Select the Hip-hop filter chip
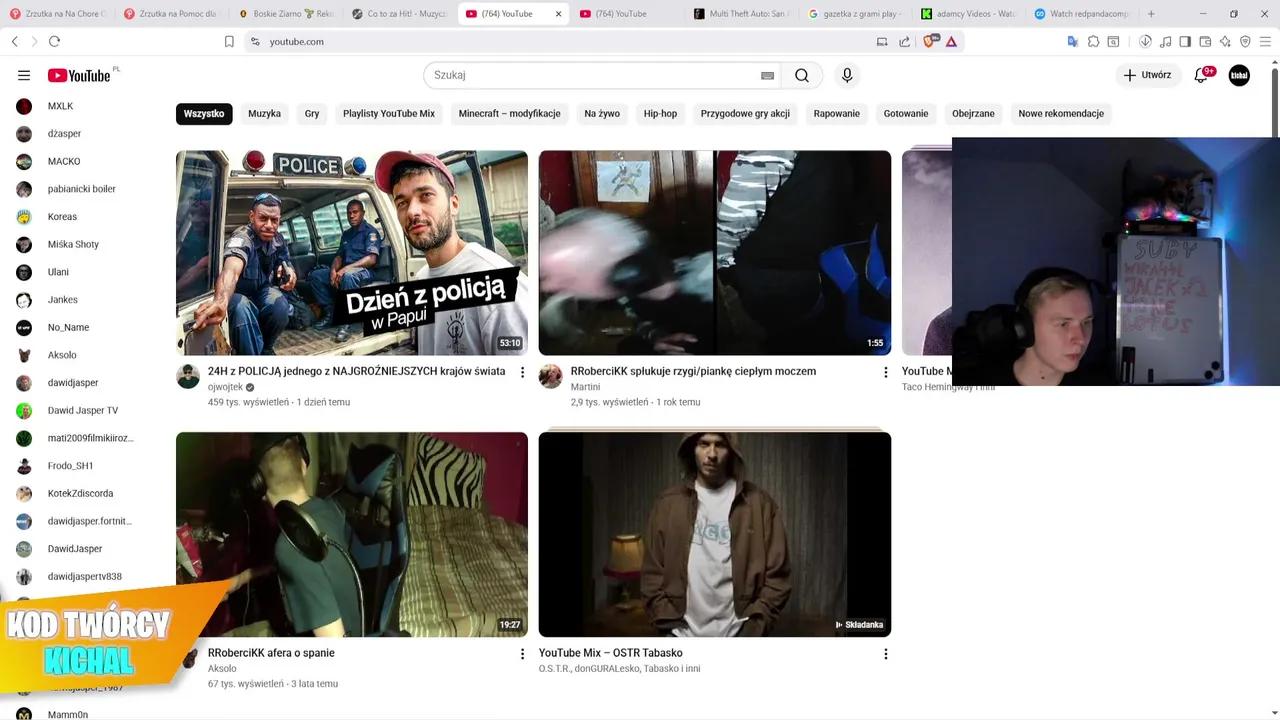 point(660,114)
